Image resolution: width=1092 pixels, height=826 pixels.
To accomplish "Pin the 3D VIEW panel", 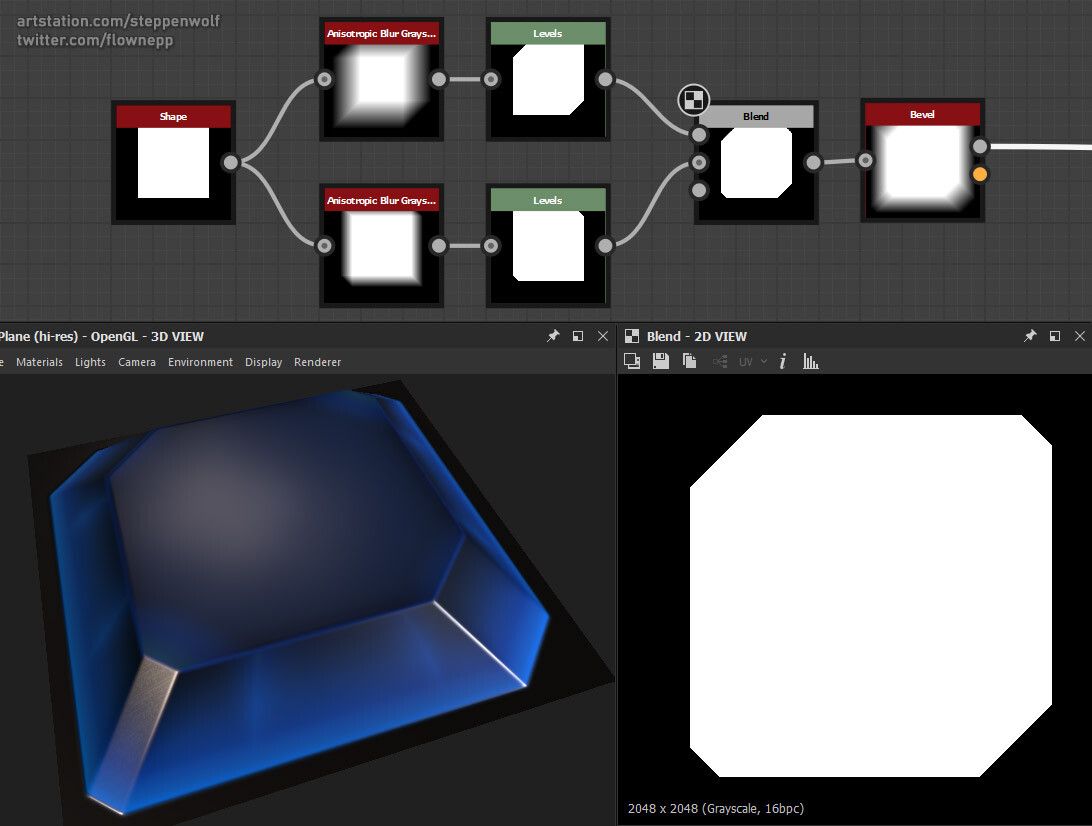I will (x=553, y=336).
